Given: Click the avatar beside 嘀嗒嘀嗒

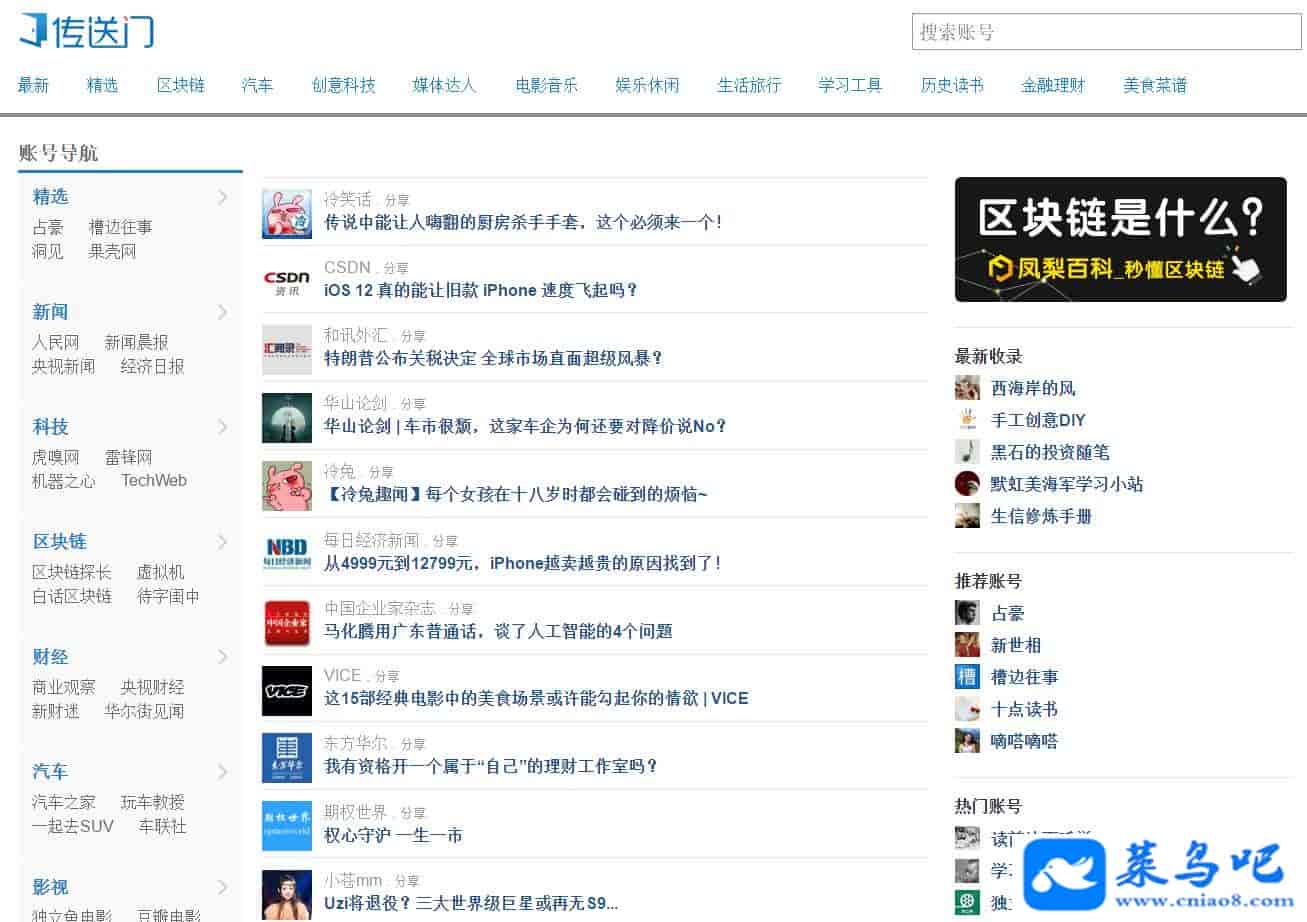Looking at the screenshot, I should 967,741.
